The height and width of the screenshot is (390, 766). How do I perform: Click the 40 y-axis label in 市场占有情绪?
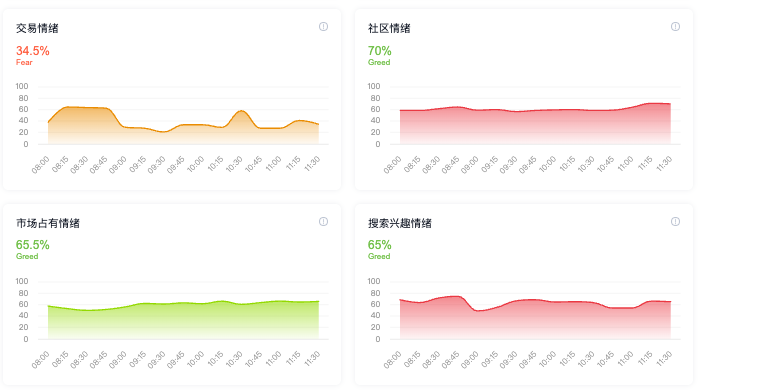(x=23, y=316)
